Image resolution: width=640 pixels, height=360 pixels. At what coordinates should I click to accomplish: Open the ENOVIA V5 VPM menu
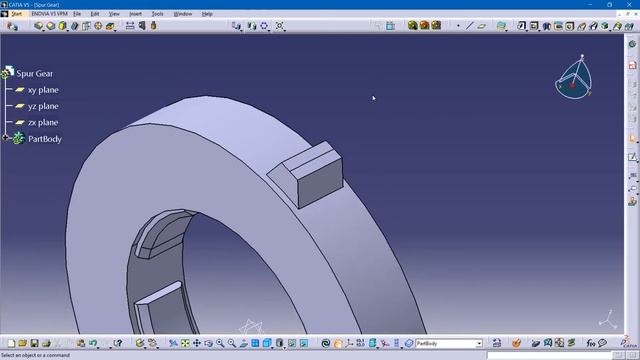pyautogui.click(x=49, y=14)
